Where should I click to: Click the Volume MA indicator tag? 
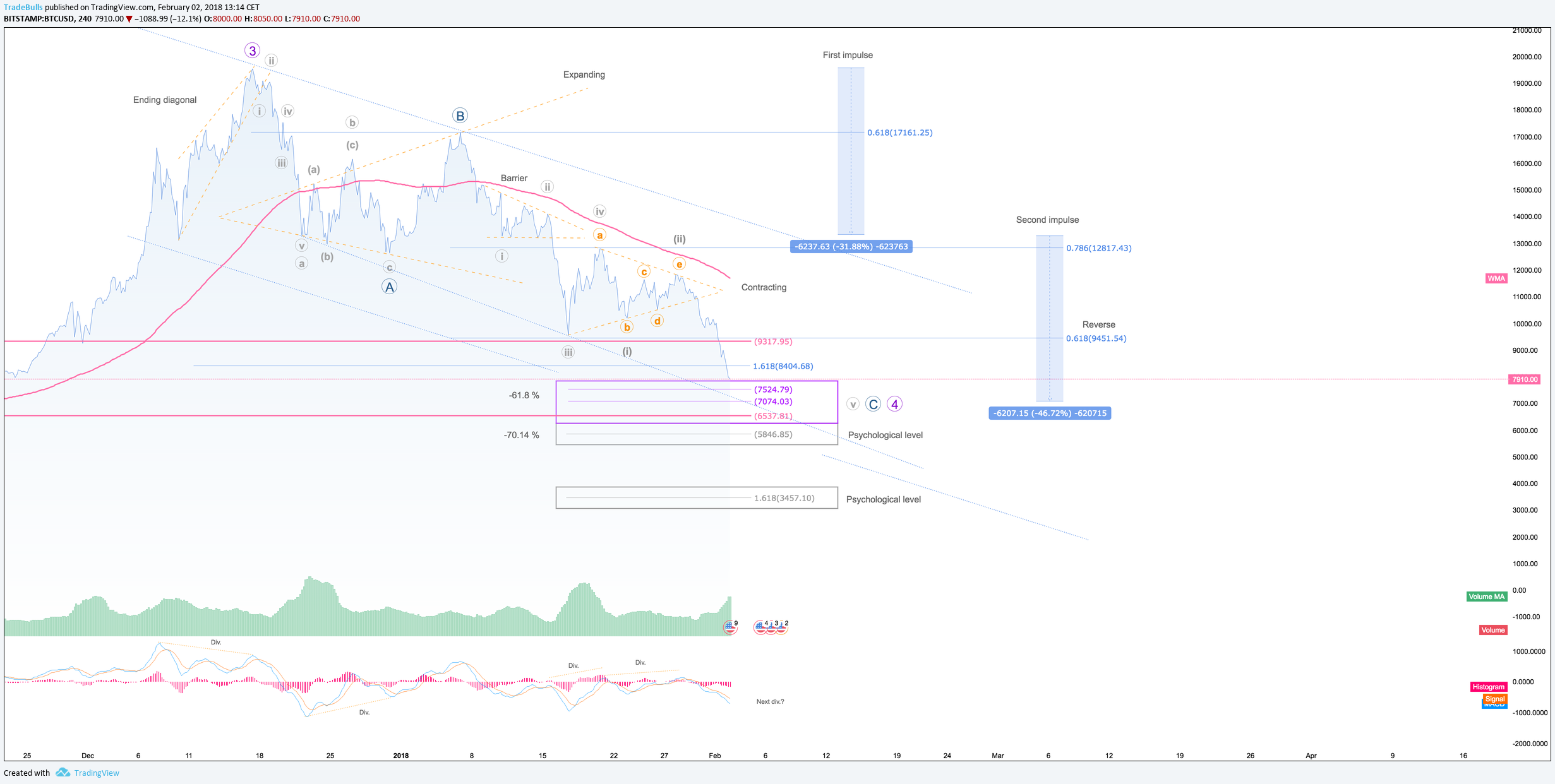1486,597
